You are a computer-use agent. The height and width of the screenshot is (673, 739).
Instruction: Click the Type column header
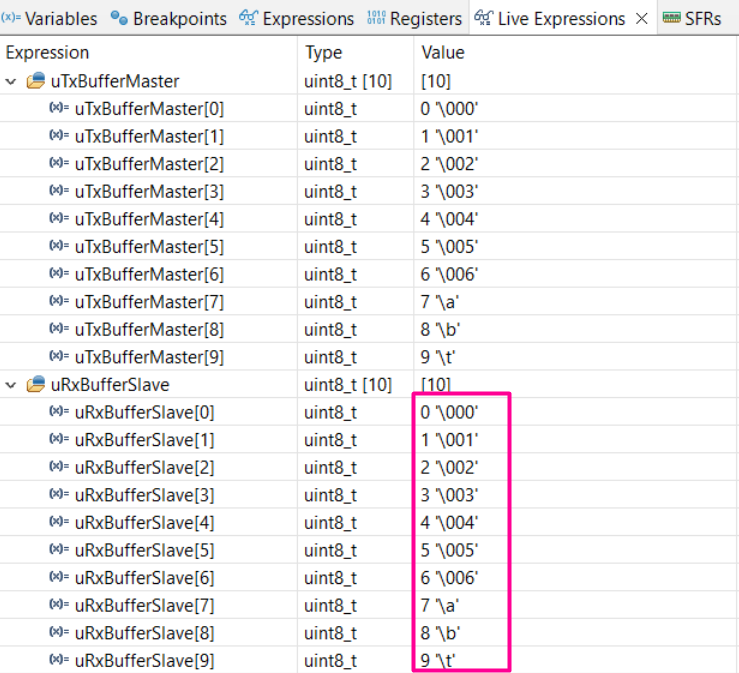[323, 52]
